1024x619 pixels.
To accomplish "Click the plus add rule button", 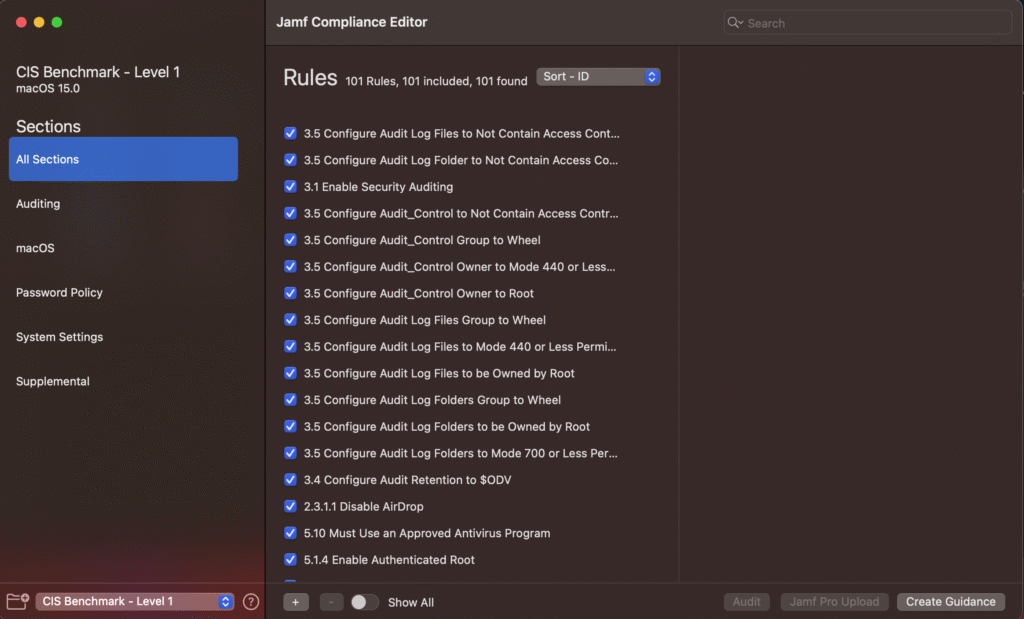I will tap(296, 602).
